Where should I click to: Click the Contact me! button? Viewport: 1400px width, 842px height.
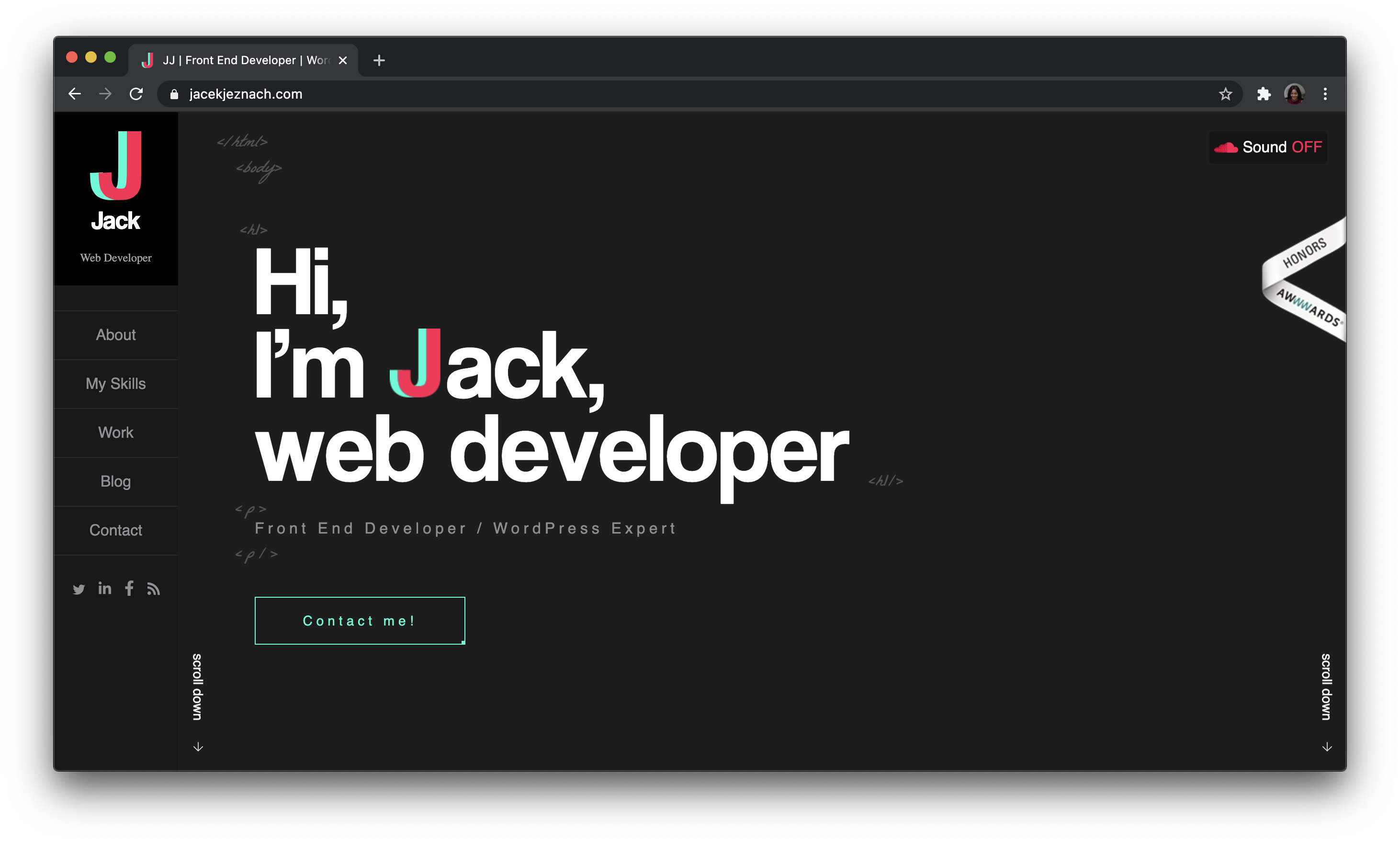pyautogui.click(x=360, y=621)
